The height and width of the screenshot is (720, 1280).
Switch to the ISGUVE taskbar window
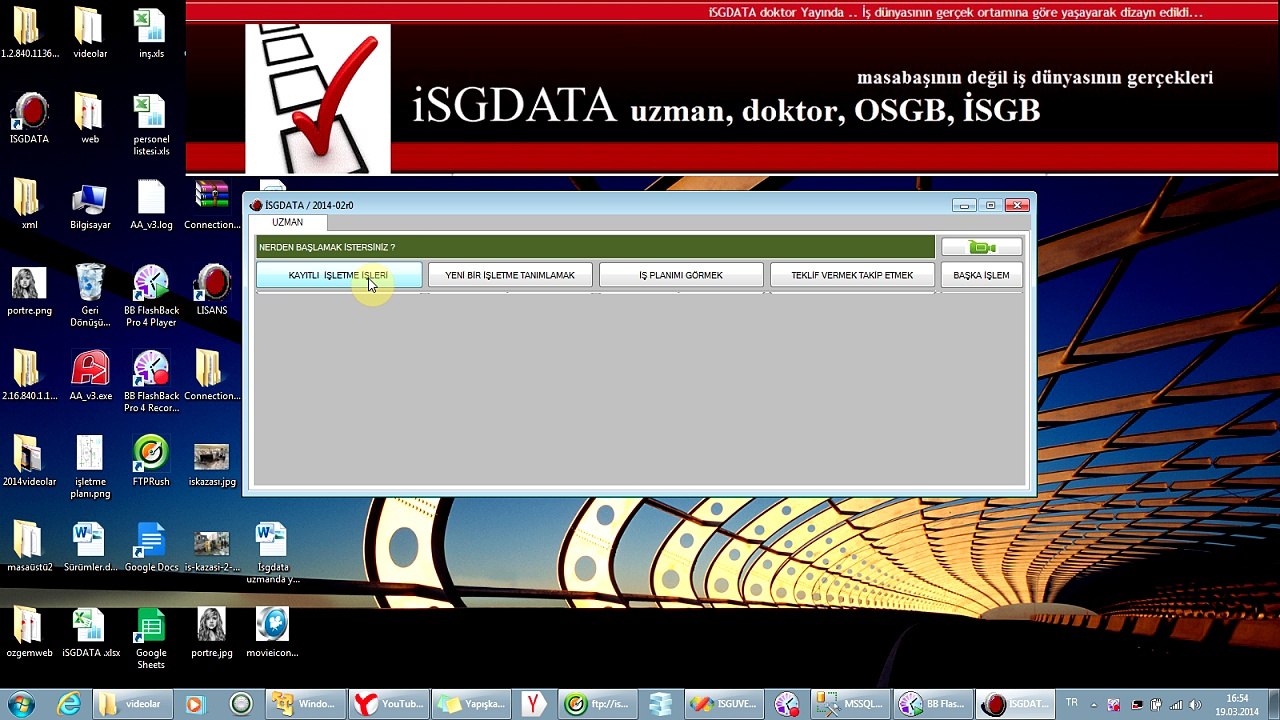tap(724, 704)
